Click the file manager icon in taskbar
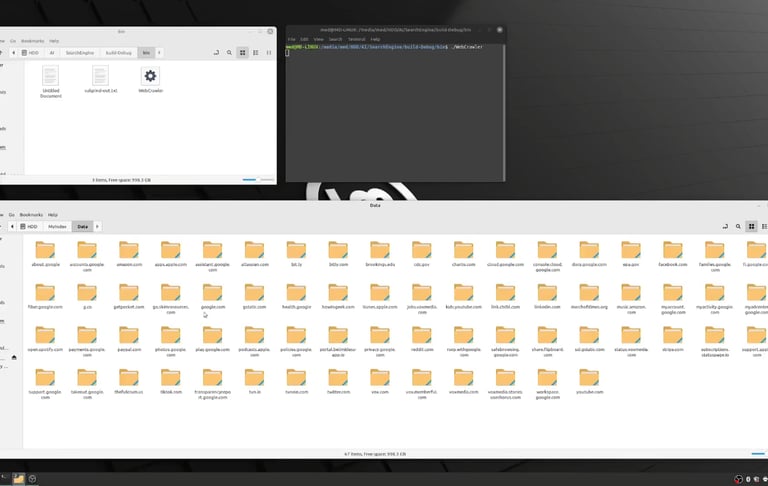The height and width of the screenshot is (486, 768). pos(18,479)
